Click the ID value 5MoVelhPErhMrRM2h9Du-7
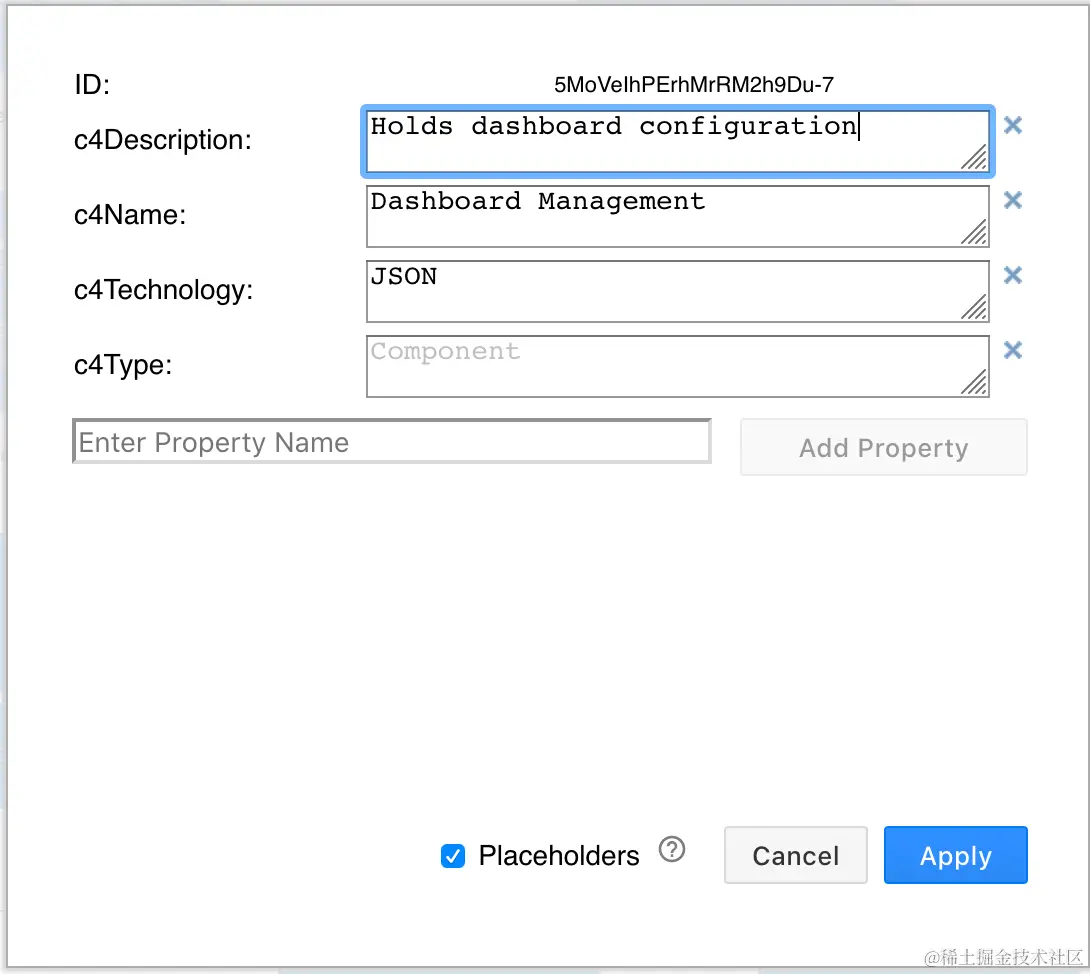The height and width of the screenshot is (974, 1090). click(694, 85)
